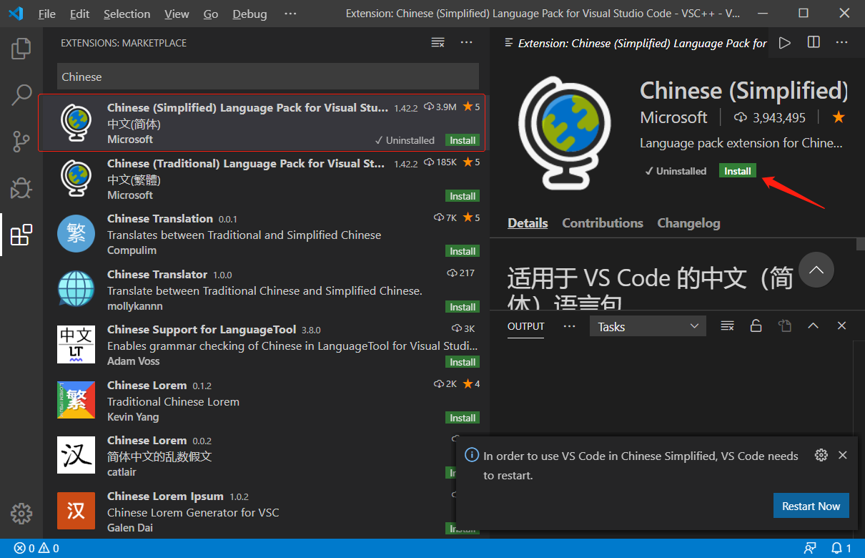The height and width of the screenshot is (558, 865).
Task: Install Chinese Translation by Compulim
Action: [x=462, y=251]
